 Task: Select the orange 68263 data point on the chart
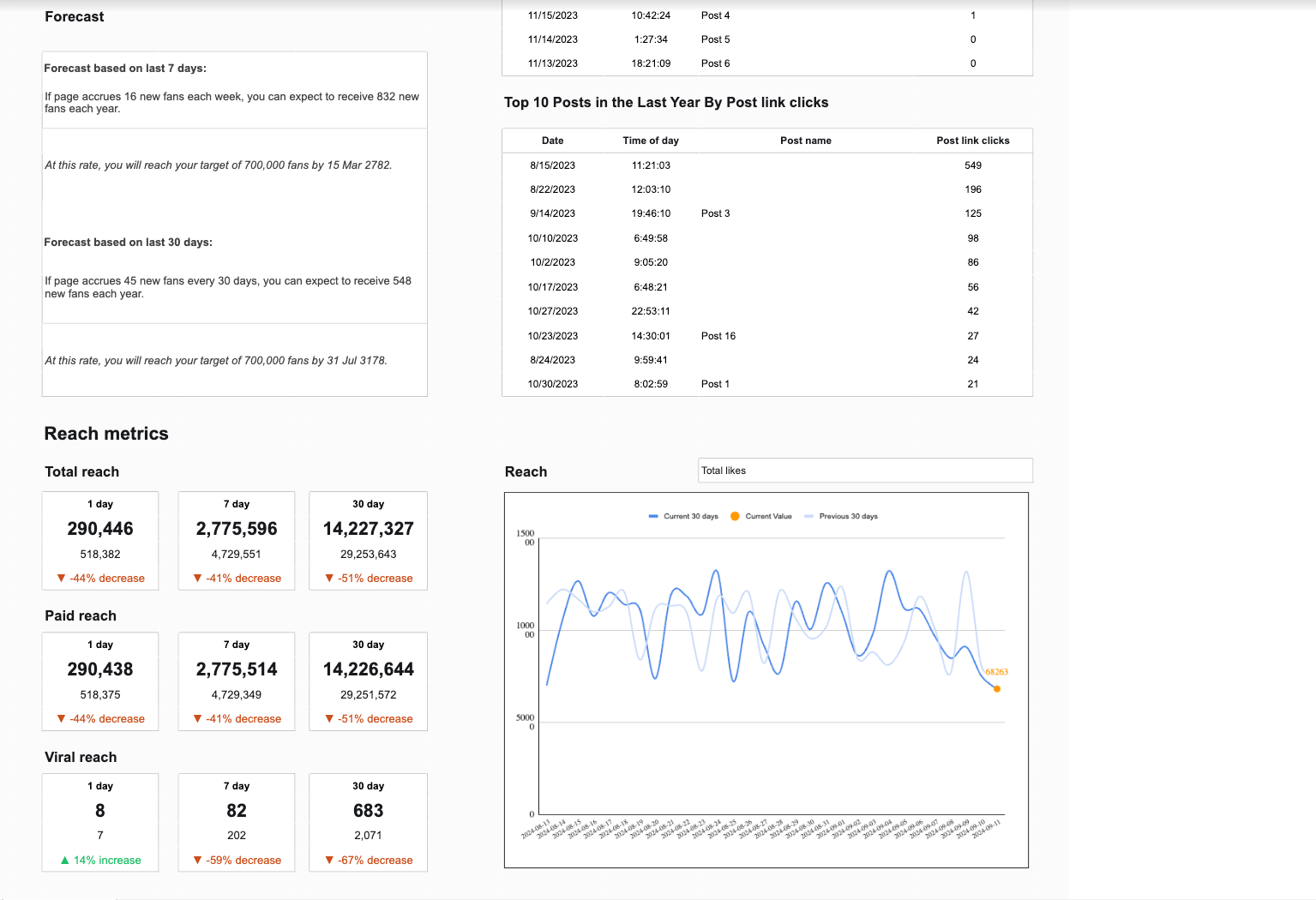tap(996, 688)
